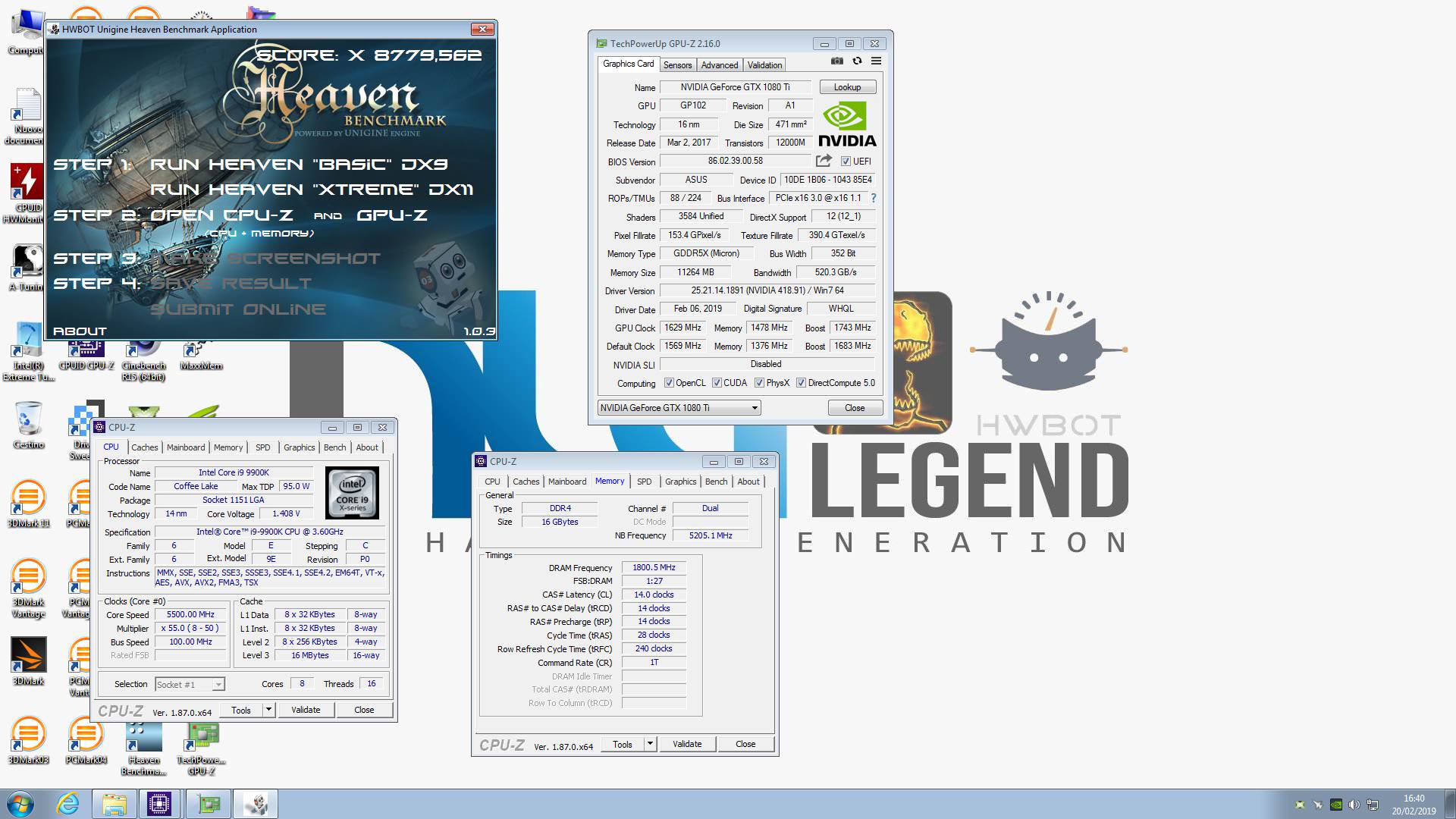This screenshot has width=1456, height=819.
Task: Click Validate in CPU-Z Memory window
Action: [687, 744]
